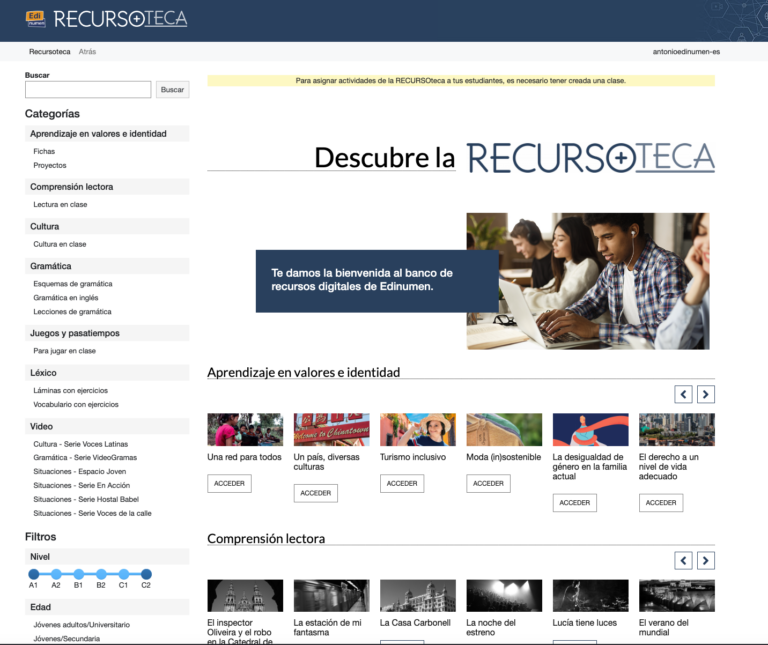Set Nivel slider to the B1 point
Screen dimensions: 768x645
point(78,574)
